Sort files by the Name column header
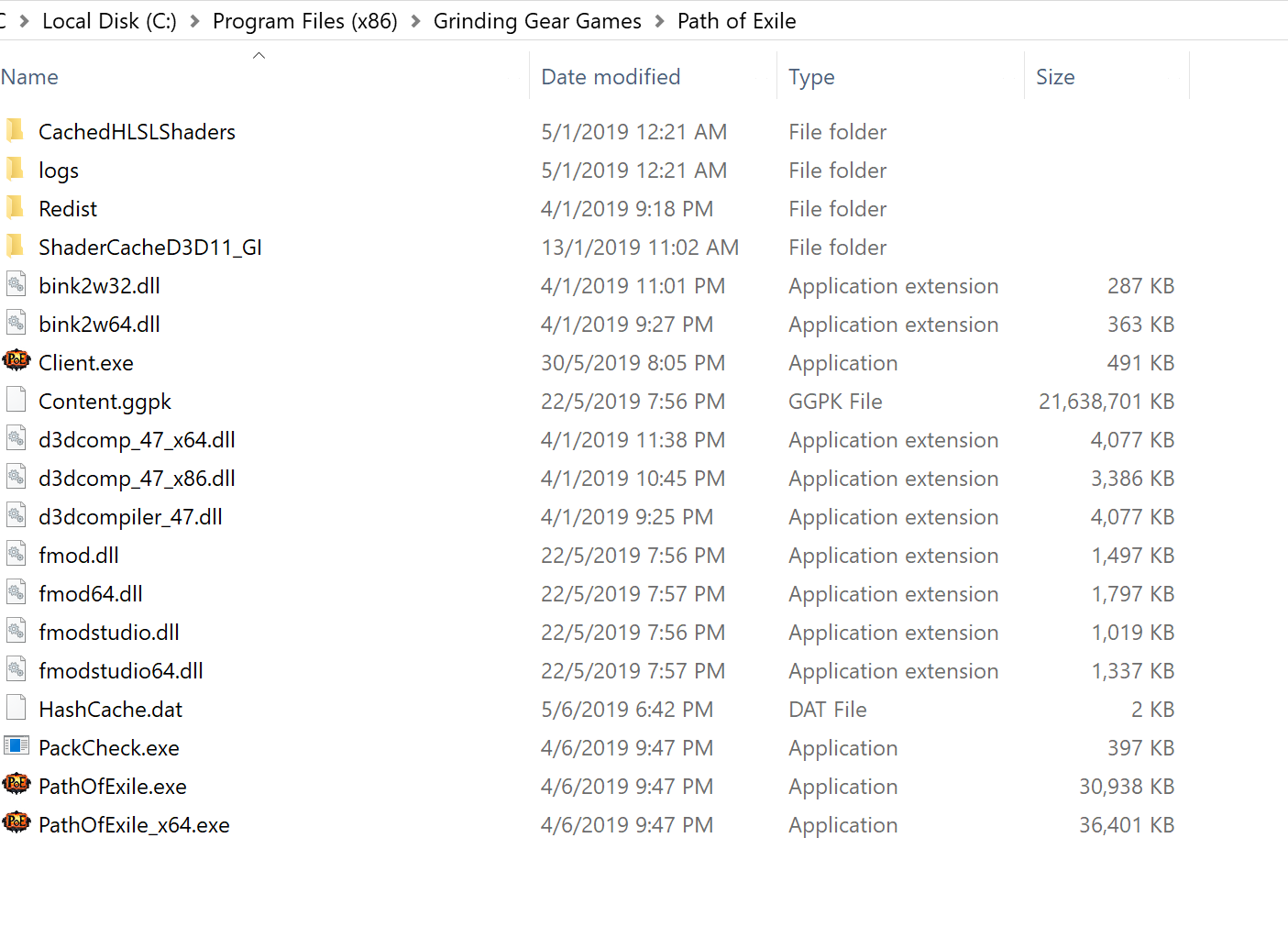Screen dimensions: 1288x926 (x=264, y=77)
